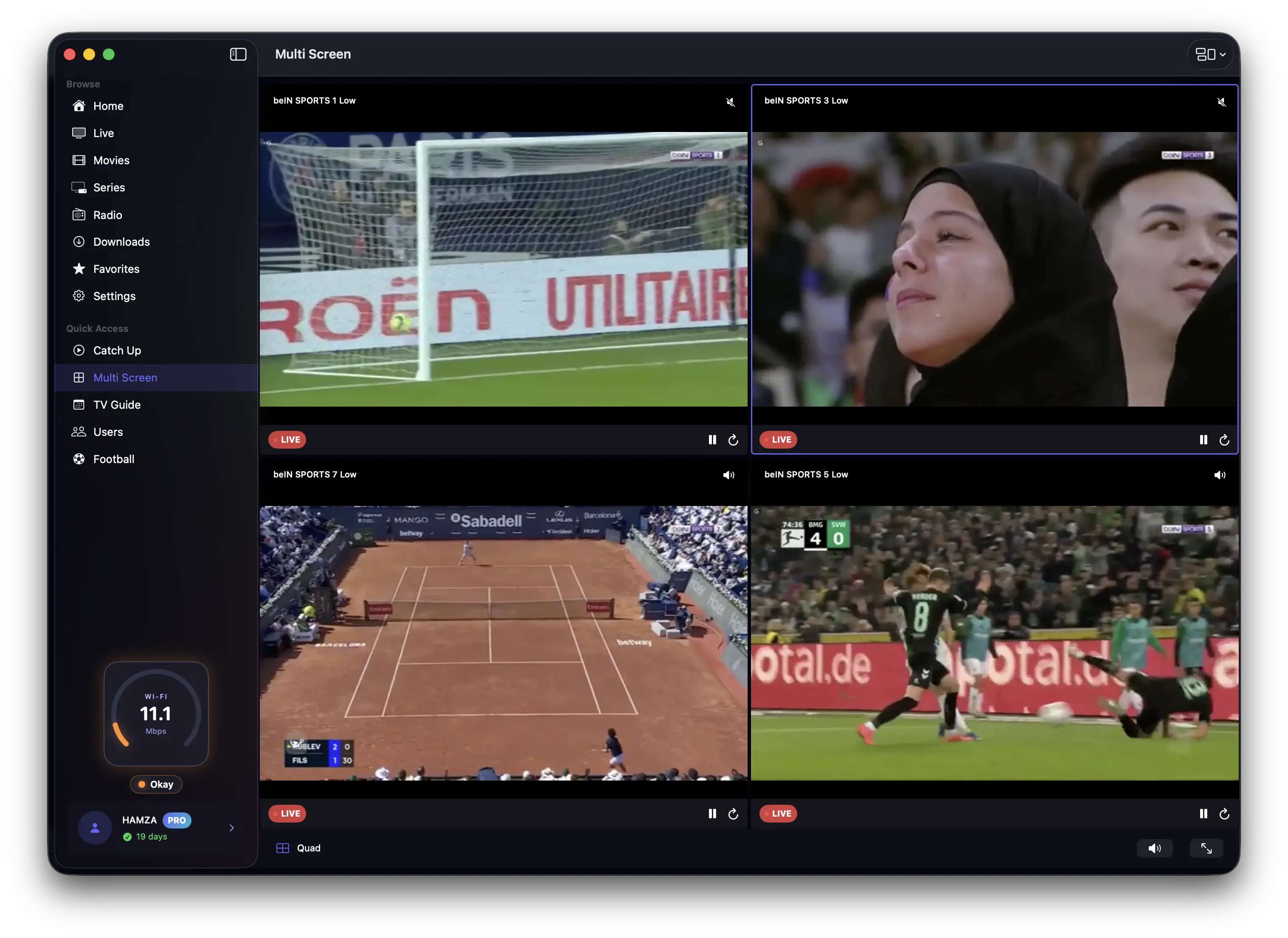The height and width of the screenshot is (938, 1288).
Task: Select the beIN SPORTS 1 video tile
Action: pos(503,269)
